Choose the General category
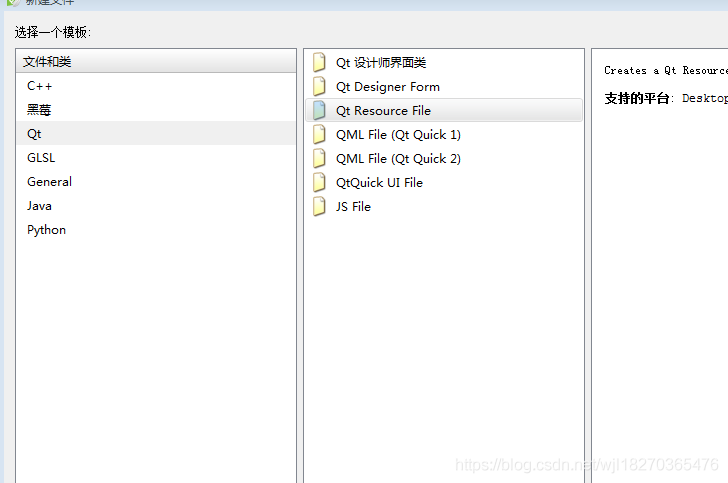This screenshot has height=483, width=728. 156,182
